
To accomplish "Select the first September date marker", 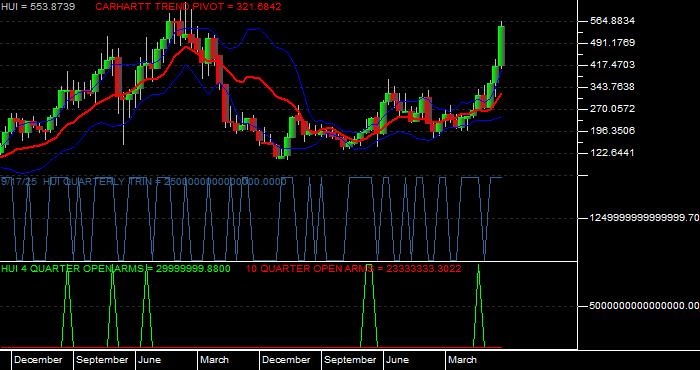I will [102, 360].
